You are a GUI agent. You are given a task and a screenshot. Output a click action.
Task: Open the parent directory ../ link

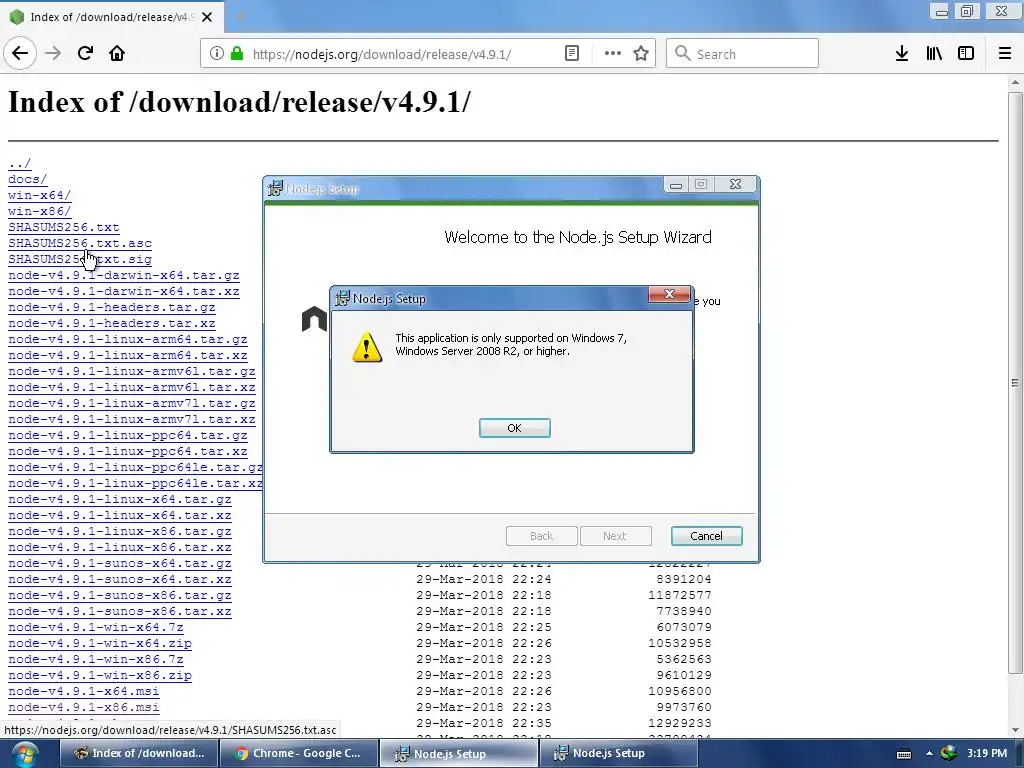click(20, 163)
